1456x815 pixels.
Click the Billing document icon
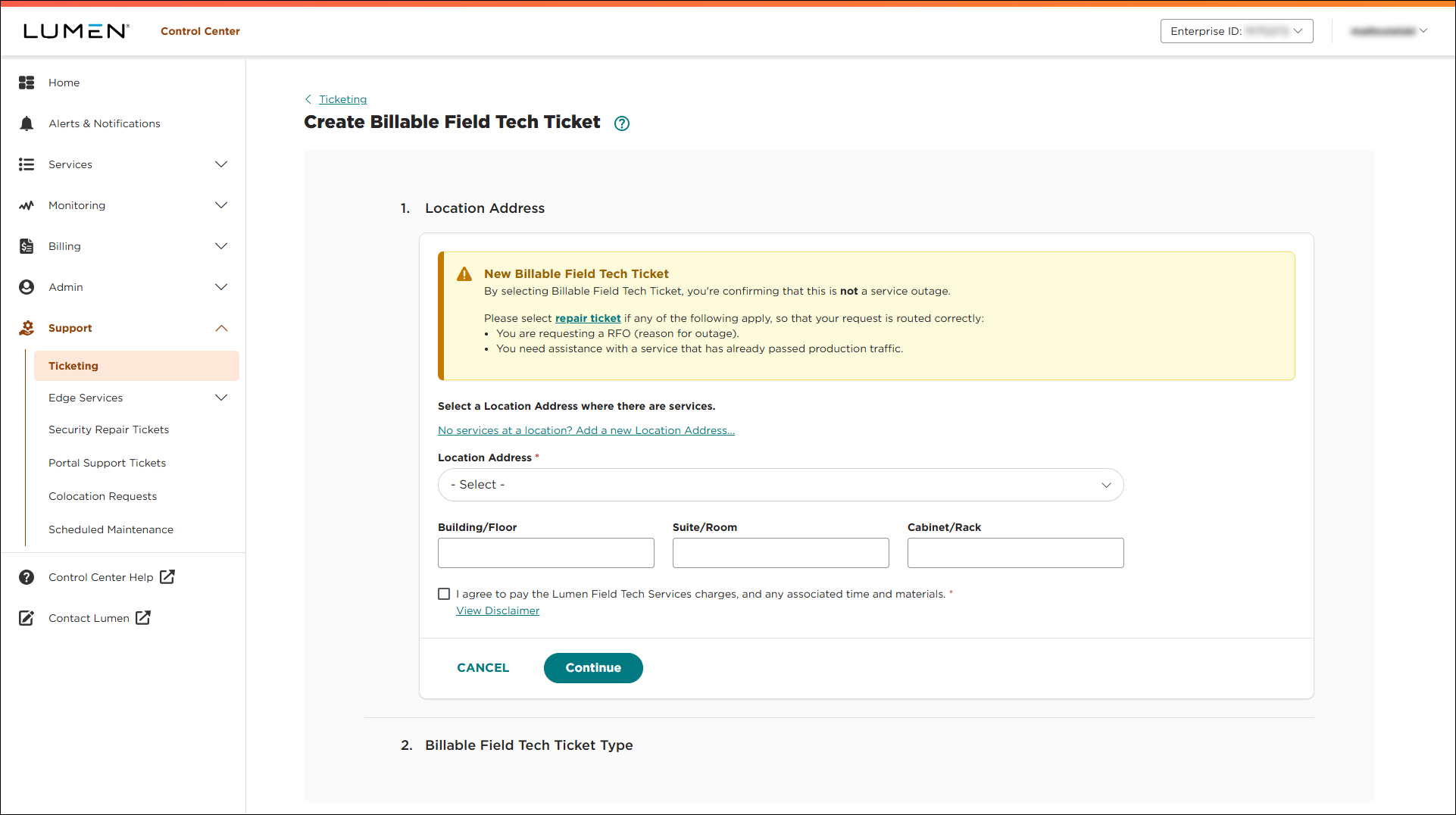coord(27,246)
